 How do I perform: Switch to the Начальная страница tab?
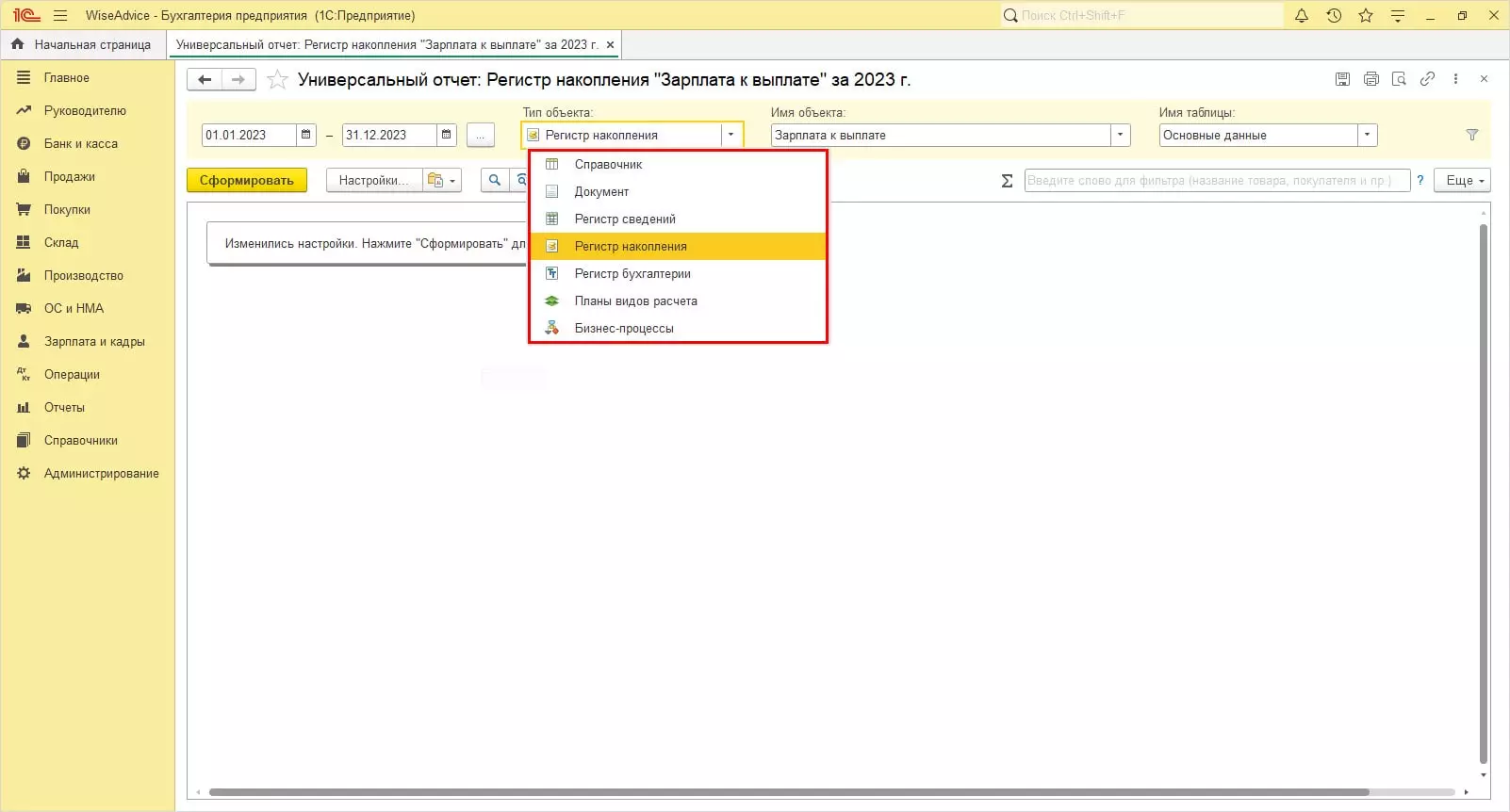tap(82, 44)
